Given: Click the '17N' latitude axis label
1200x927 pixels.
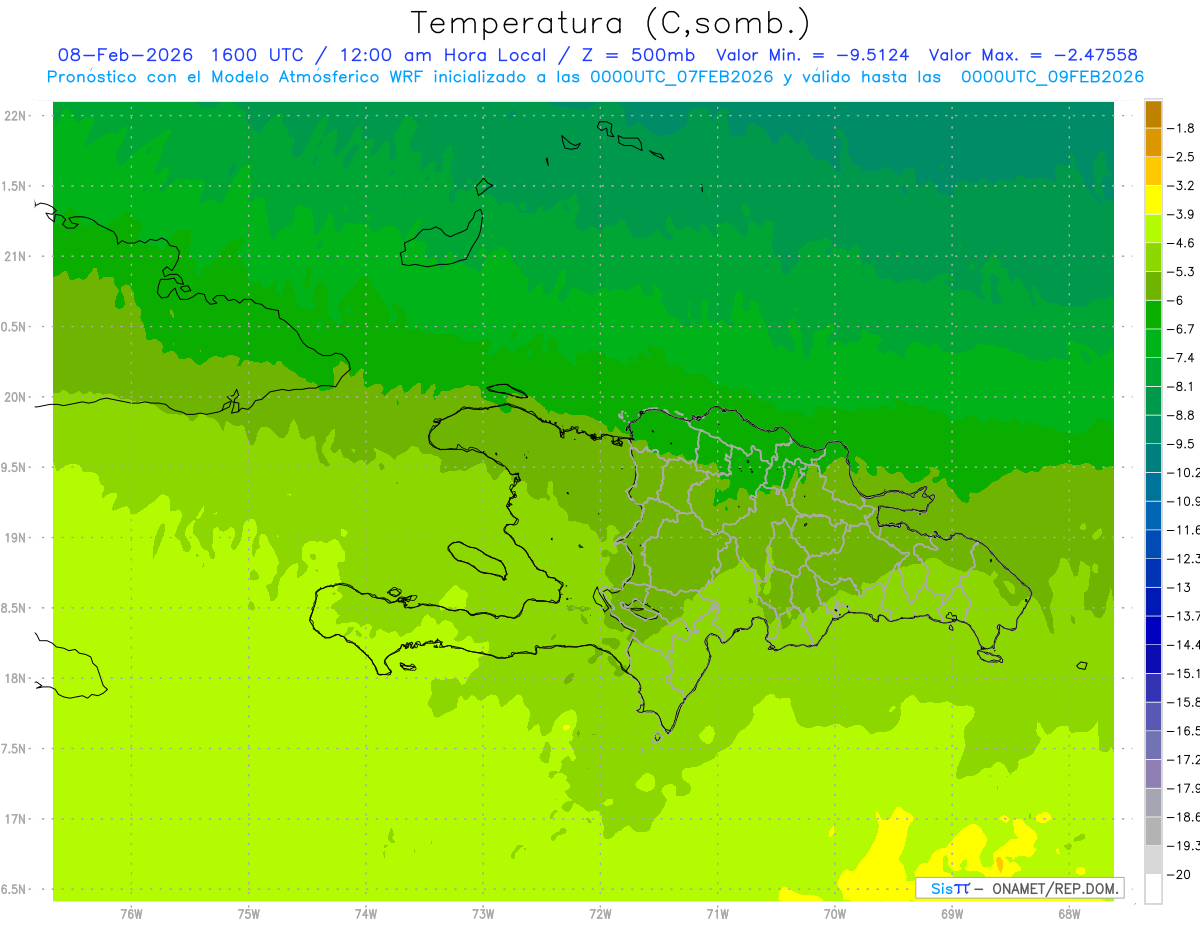Looking at the screenshot, I should (16, 819).
